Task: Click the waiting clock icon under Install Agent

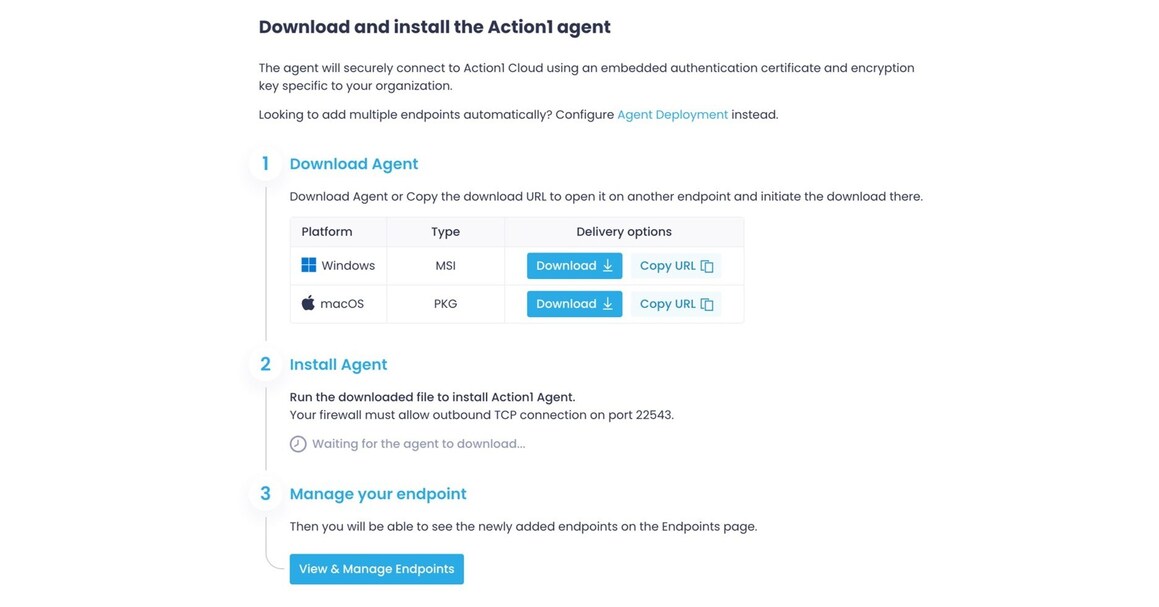Action: coord(298,443)
